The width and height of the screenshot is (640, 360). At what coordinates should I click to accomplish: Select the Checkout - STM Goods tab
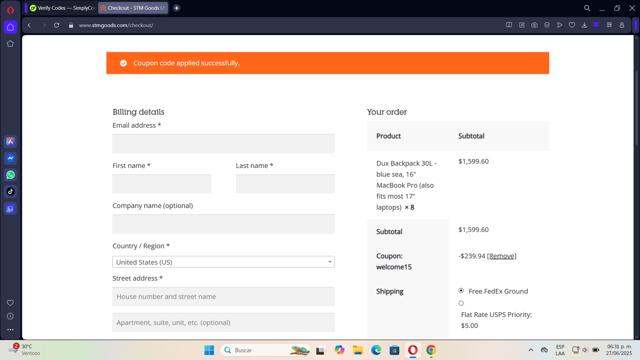point(133,8)
